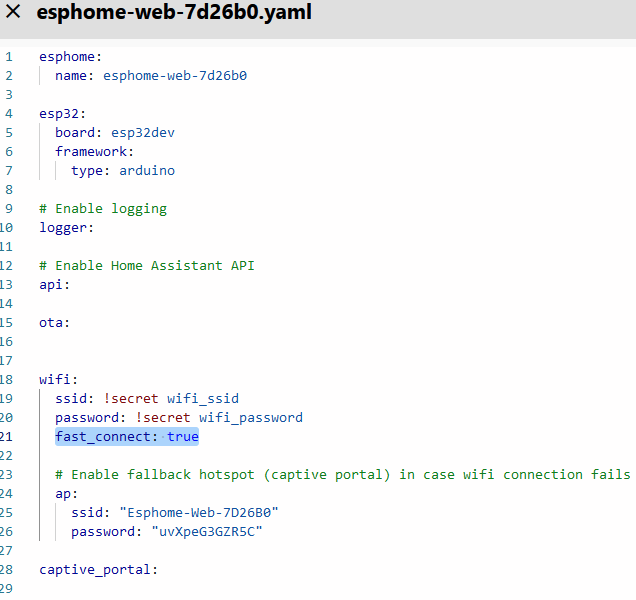Image resolution: width=636 pixels, height=600 pixels.
Task: Close the esphome-web-7d26b0.yaml editor
Action: tap(14, 14)
